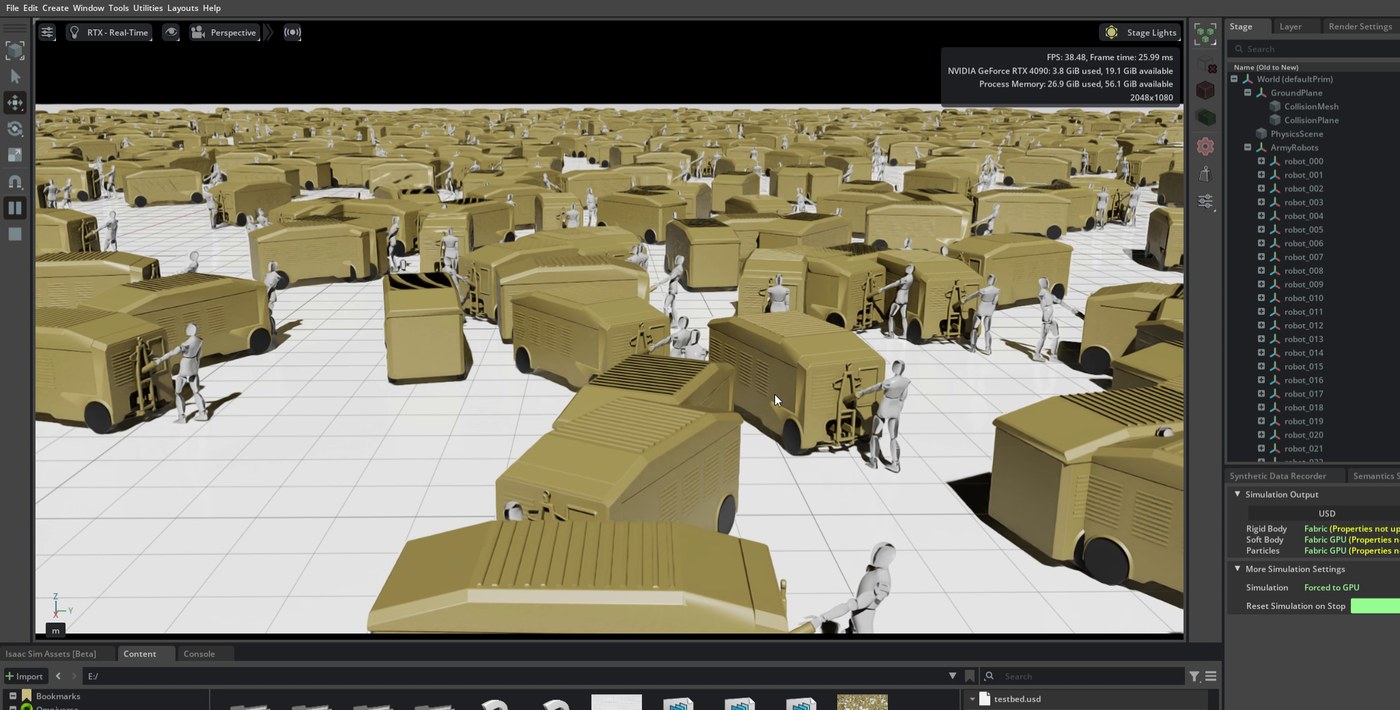Collapse the GroundPlane node
The image size is (1400, 710).
pyautogui.click(x=1248, y=93)
